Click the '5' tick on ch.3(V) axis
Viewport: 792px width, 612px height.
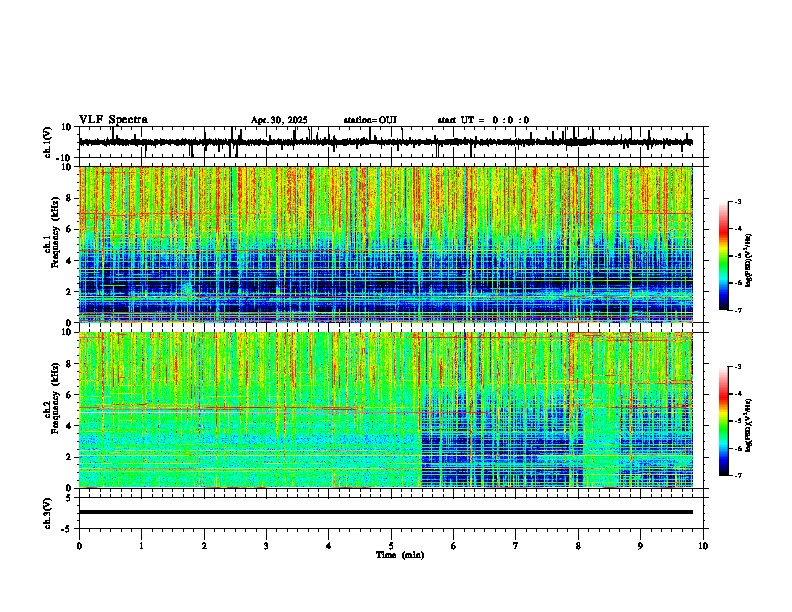coord(70,498)
